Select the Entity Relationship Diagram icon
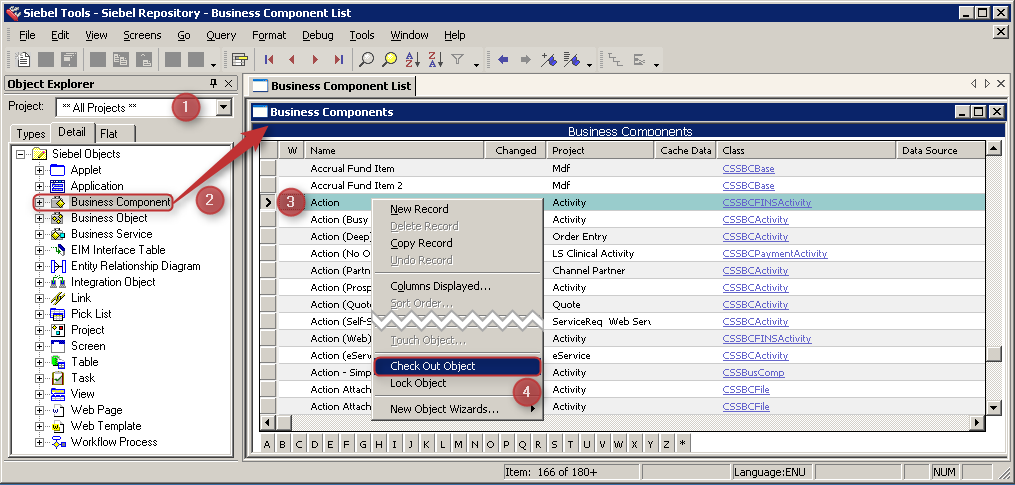The height and width of the screenshot is (485, 1015). 58,266
